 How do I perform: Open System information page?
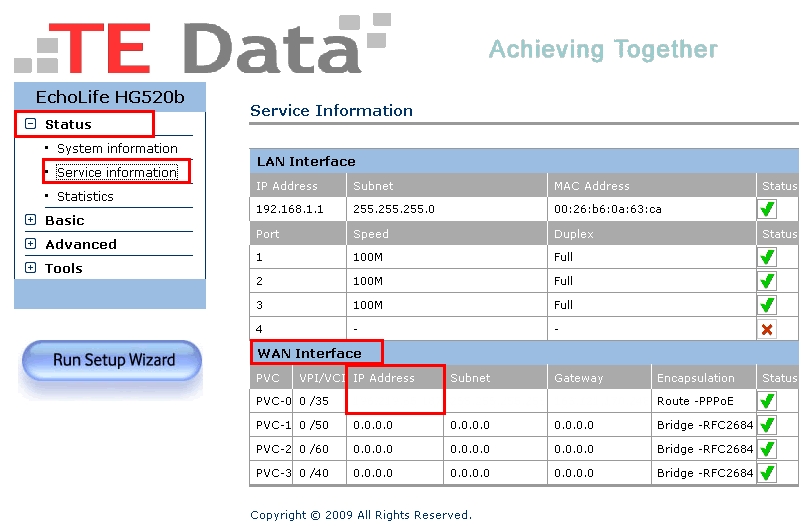point(117,148)
